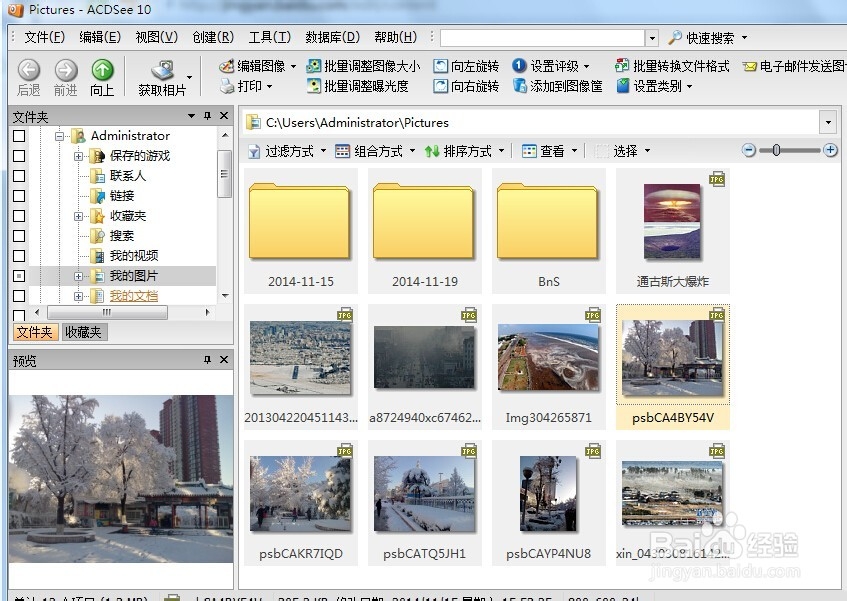Pin the 文件夹 panel
Screen dimensions: 847x601
[x=207, y=116]
